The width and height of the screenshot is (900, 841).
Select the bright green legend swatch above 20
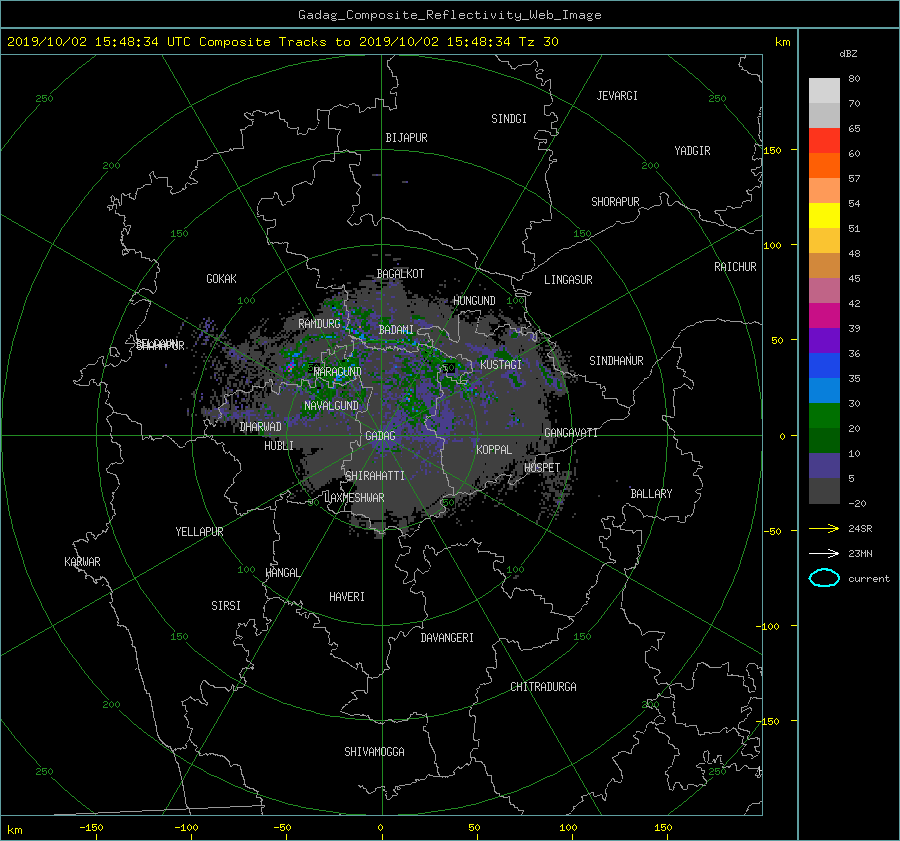824,416
